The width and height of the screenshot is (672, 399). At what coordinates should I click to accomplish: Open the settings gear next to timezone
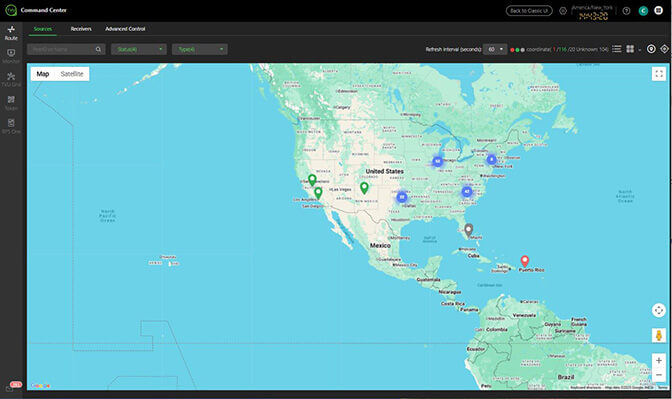(563, 11)
